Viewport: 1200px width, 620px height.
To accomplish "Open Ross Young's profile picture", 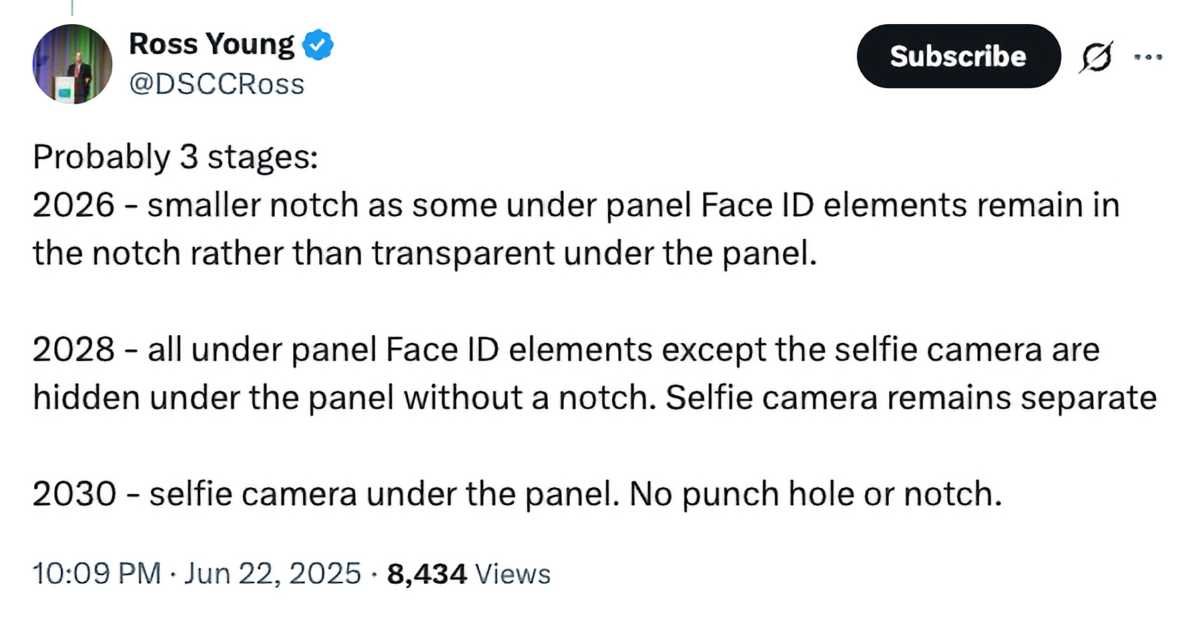I will point(72,64).
